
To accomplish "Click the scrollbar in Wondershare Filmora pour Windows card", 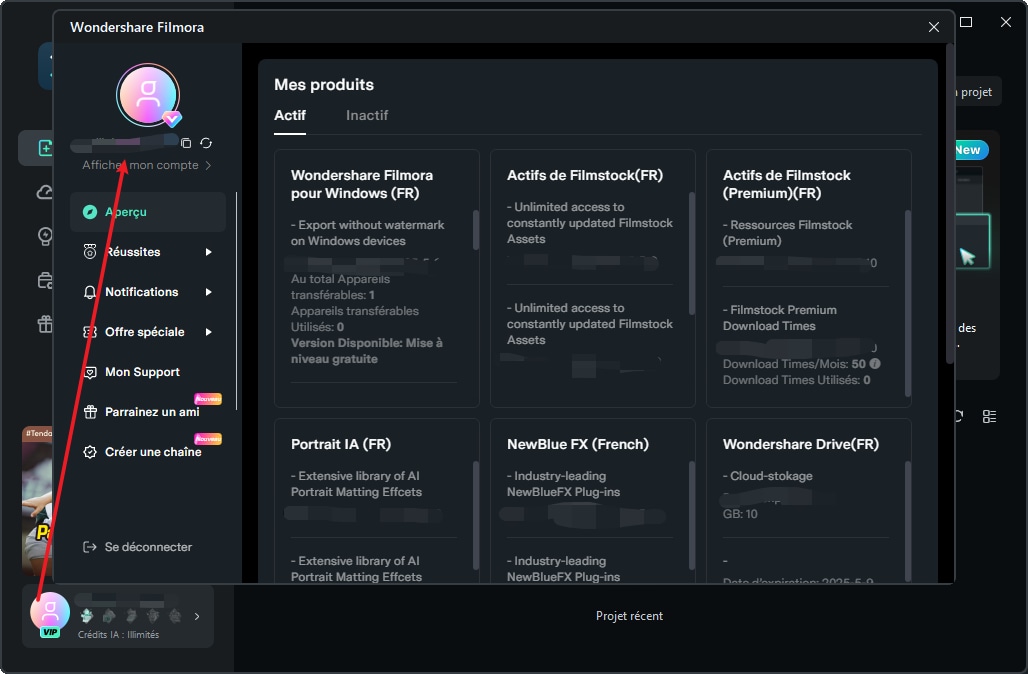I will [476, 229].
